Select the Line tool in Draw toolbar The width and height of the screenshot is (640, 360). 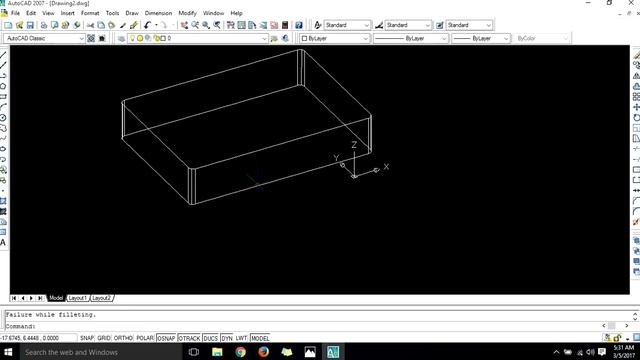pos(3,55)
